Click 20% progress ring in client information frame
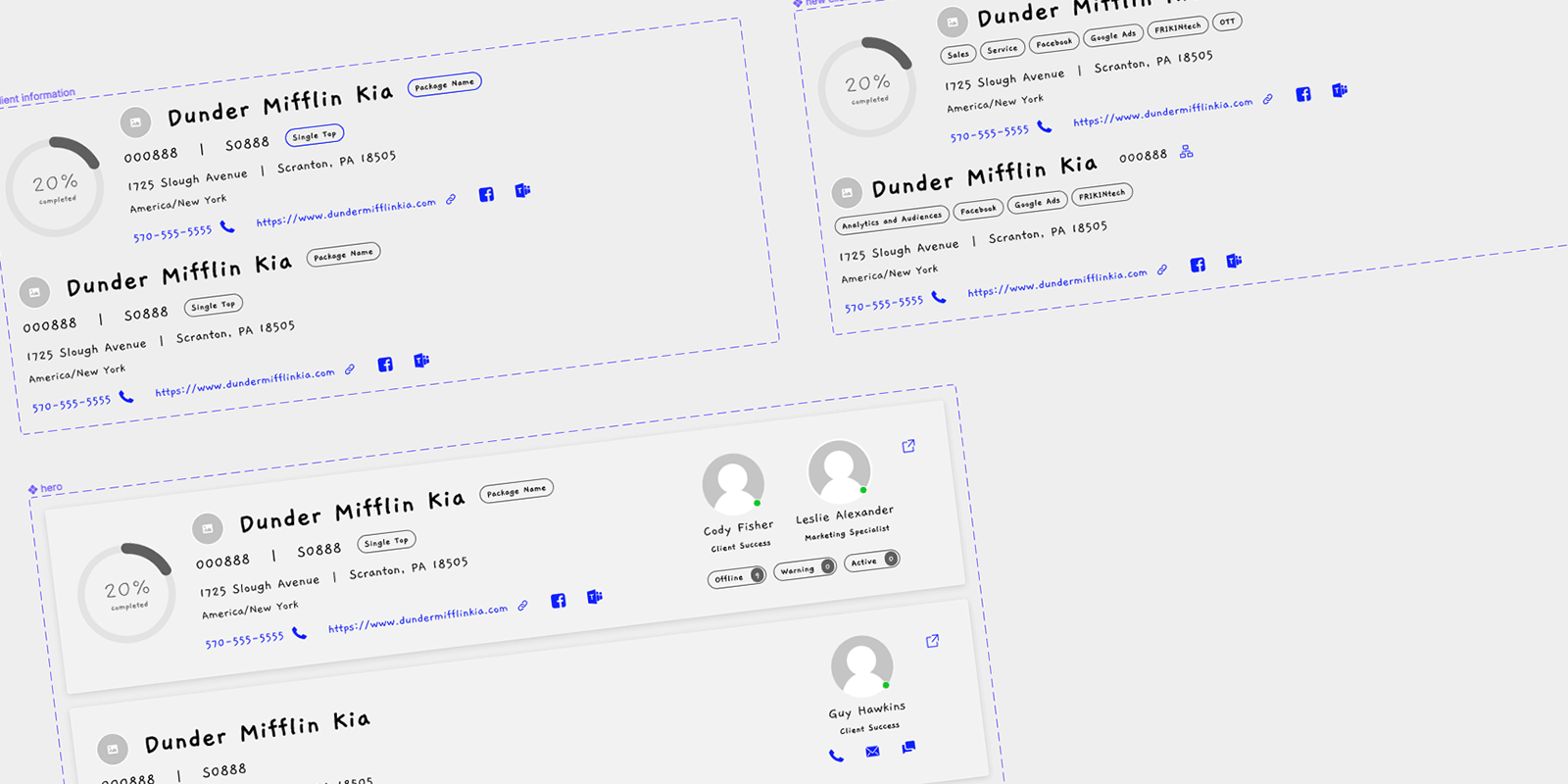This screenshot has width=1568, height=784. pos(55,186)
